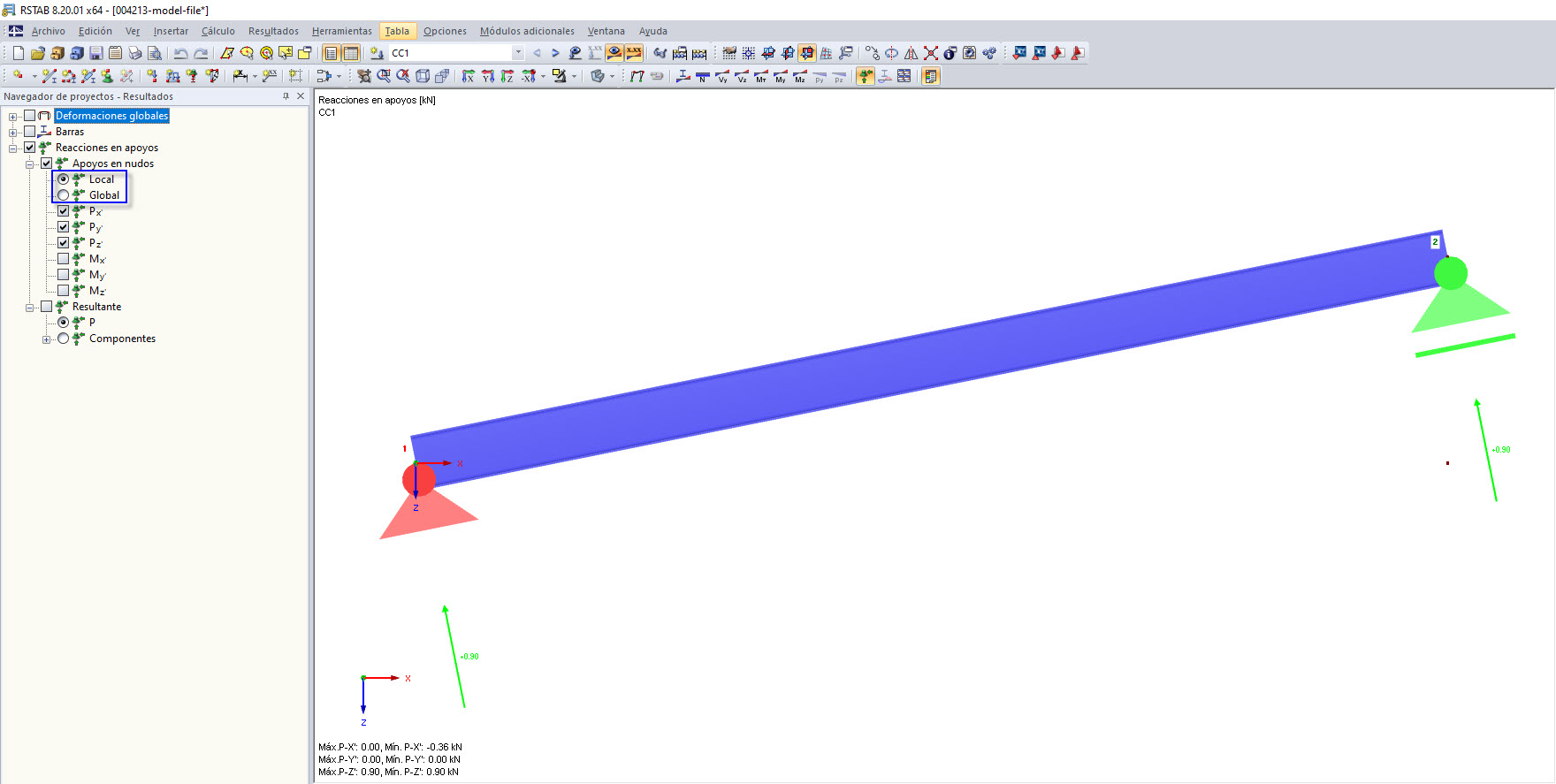Toggle the result values x.xx icon

(634, 53)
